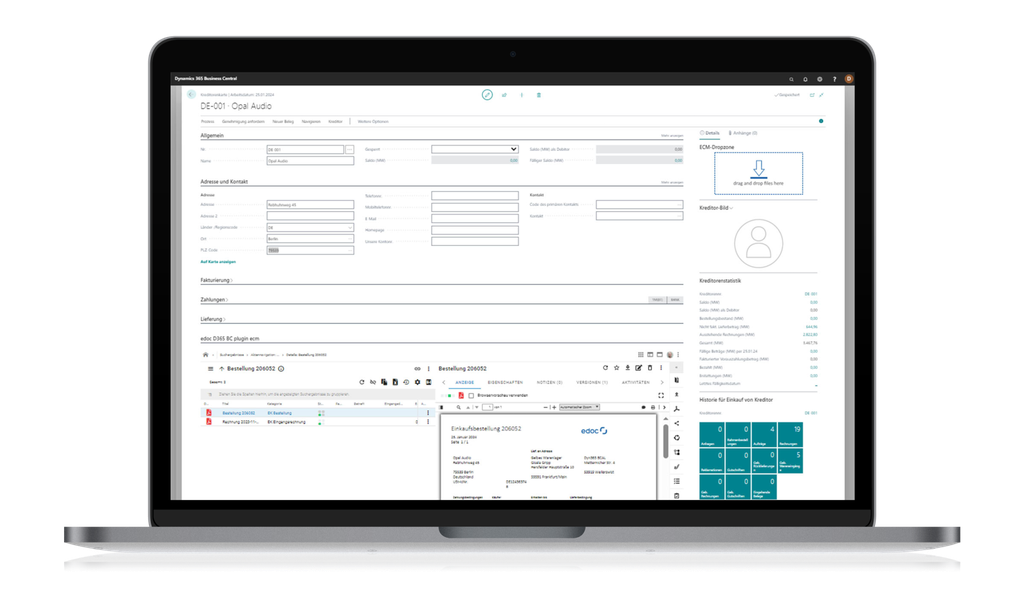Expand the Lieferung section
This screenshot has height=589, width=1024.
213,319
